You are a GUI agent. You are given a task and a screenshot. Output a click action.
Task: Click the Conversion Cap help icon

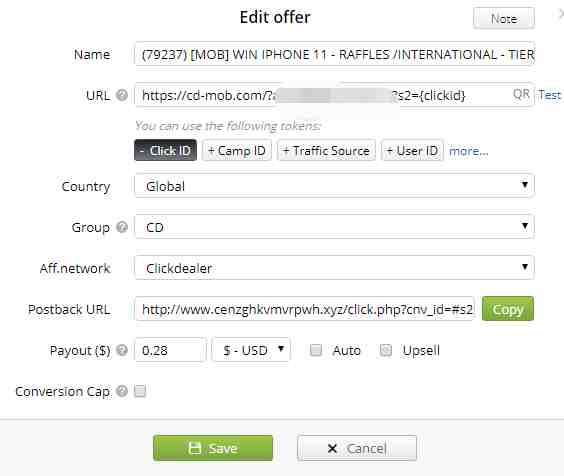(122, 391)
